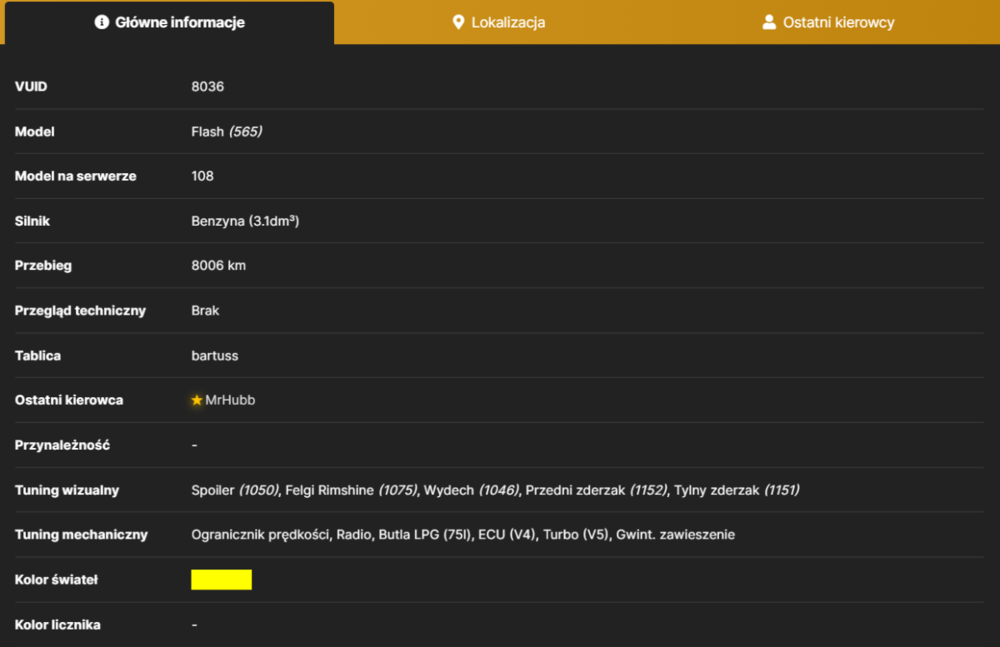Click the Przegląd techniczny value Brak
This screenshot has width=1000, height=647.
point(205,311)
